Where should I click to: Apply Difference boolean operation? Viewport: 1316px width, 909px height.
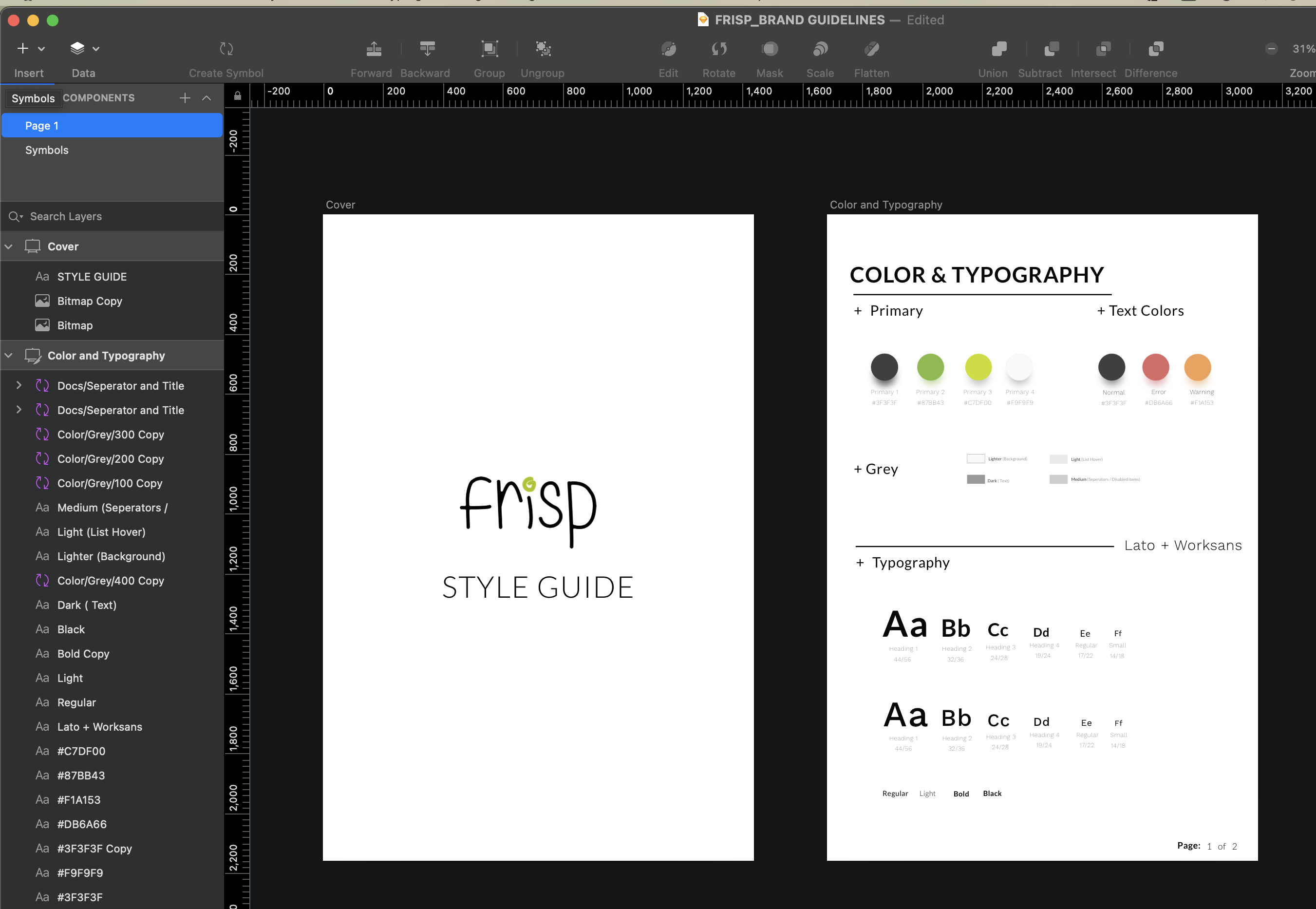point(1155,49)
